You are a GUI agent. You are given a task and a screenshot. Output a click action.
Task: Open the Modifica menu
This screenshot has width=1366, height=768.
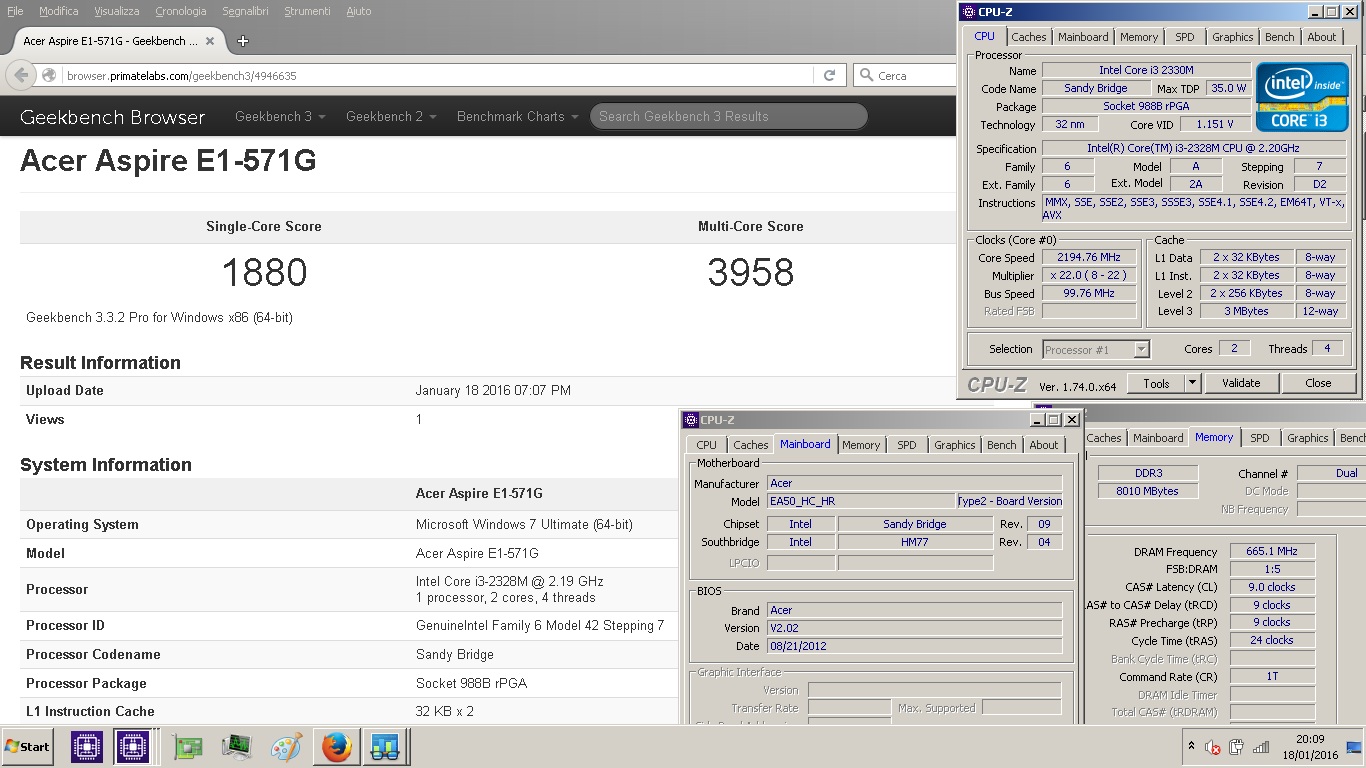[x=59, y=11]
